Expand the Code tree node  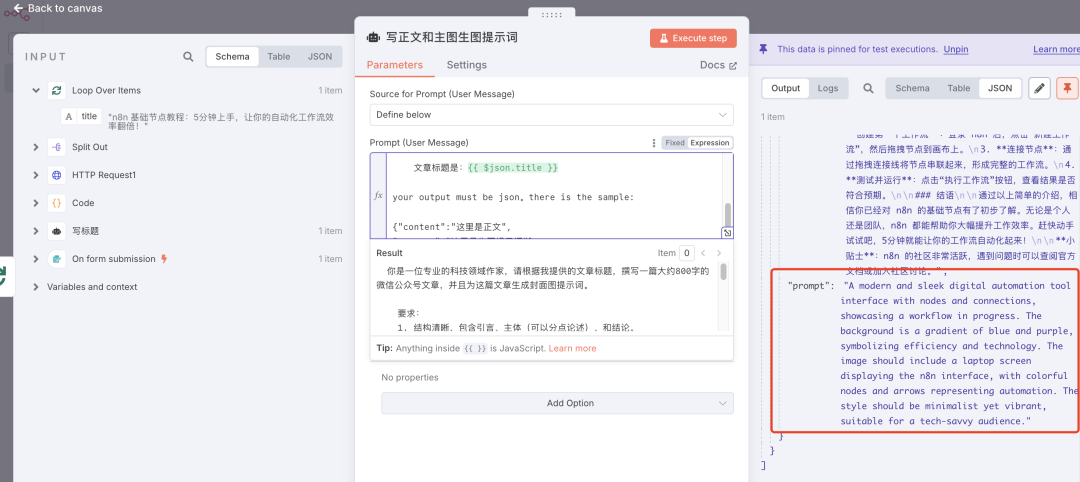(x=35, y=203)
